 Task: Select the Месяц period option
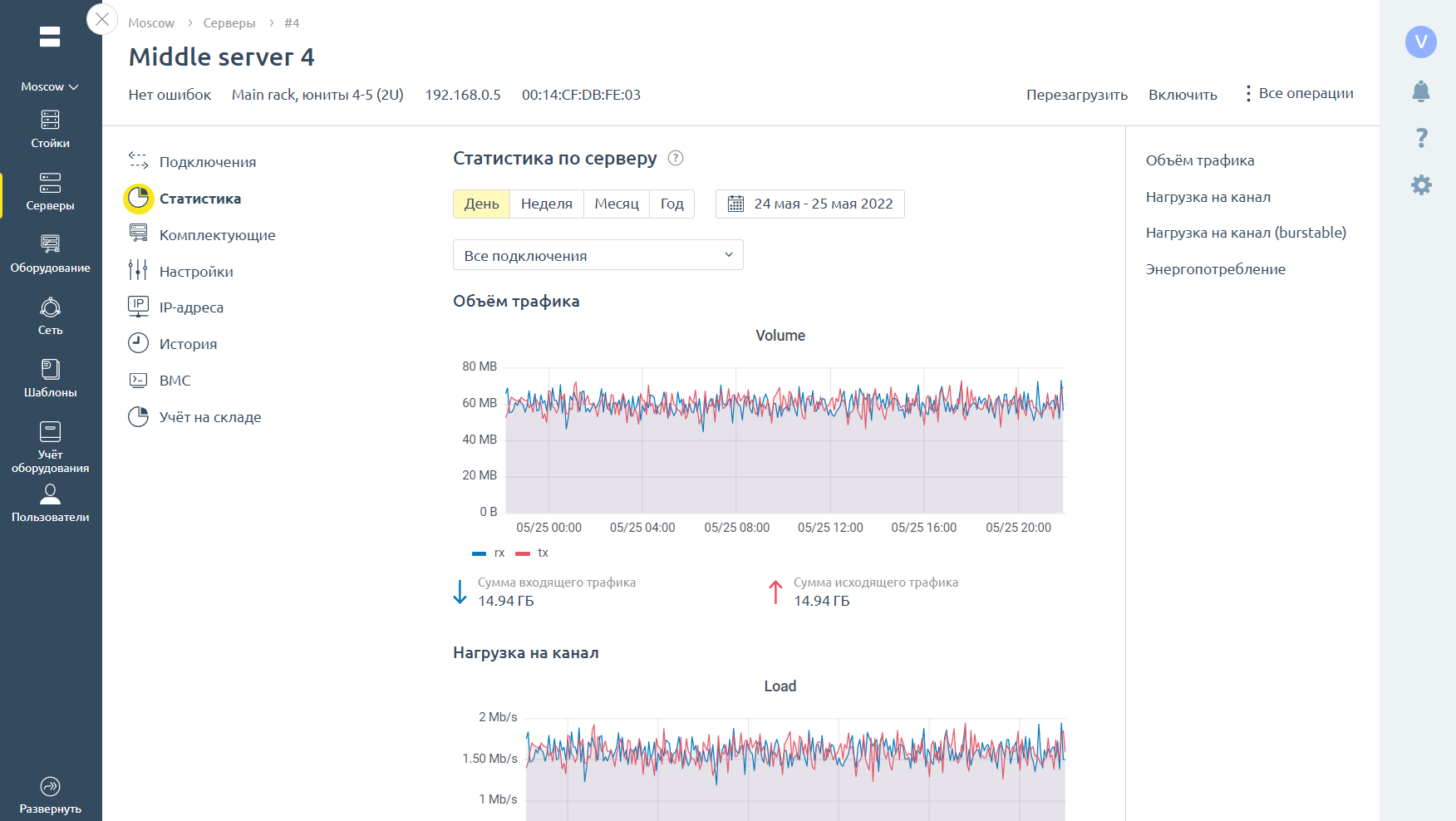(x=616, y=204)
